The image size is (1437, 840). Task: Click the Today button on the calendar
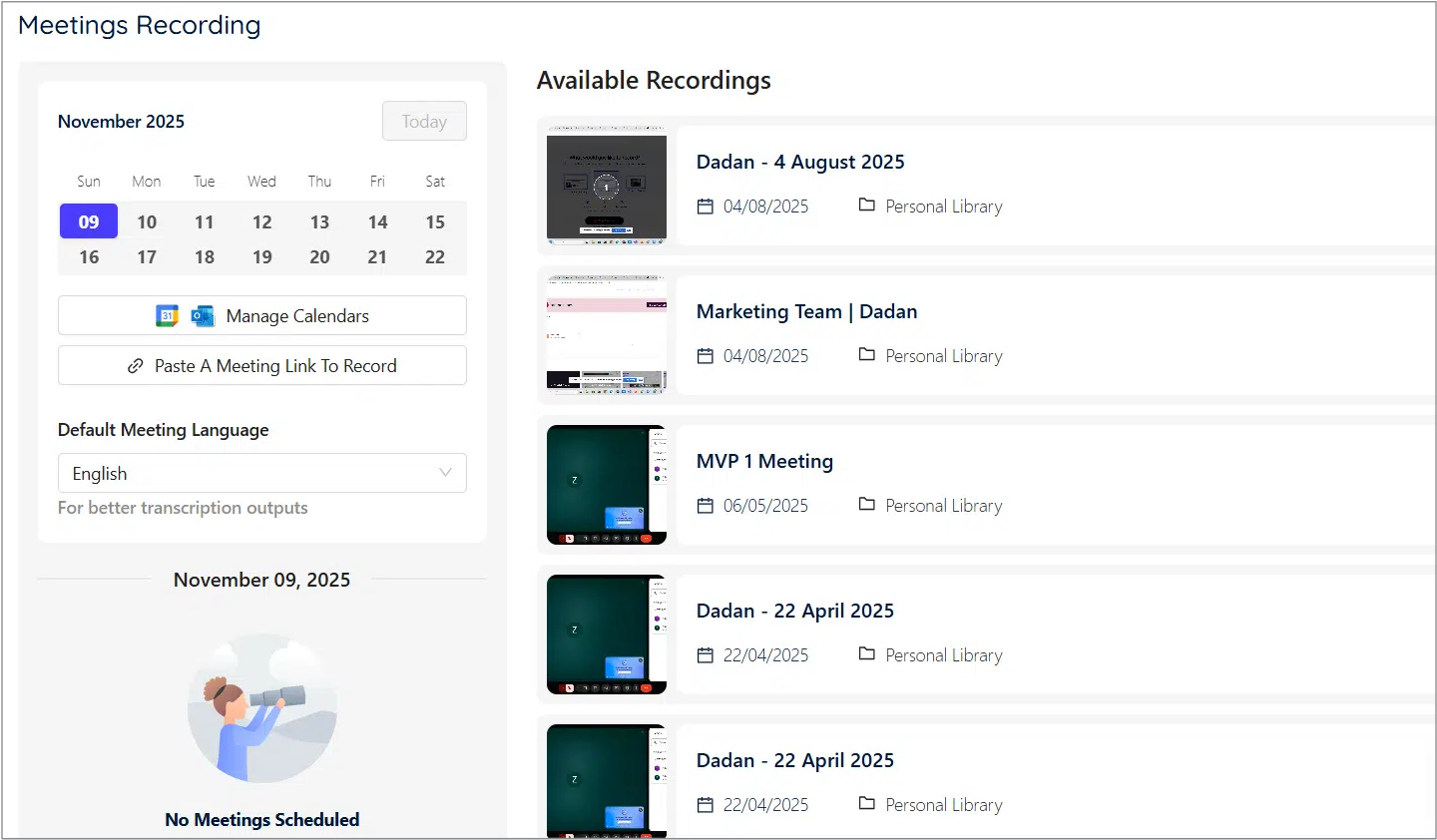(424, 121)
